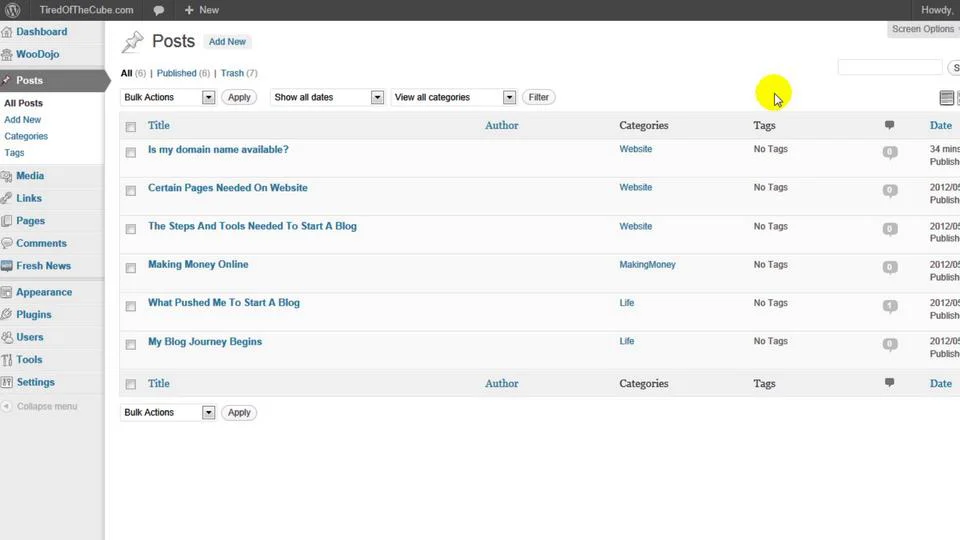
Task: Click the Appearance icon in sidebar
Action: pos(7,292)
